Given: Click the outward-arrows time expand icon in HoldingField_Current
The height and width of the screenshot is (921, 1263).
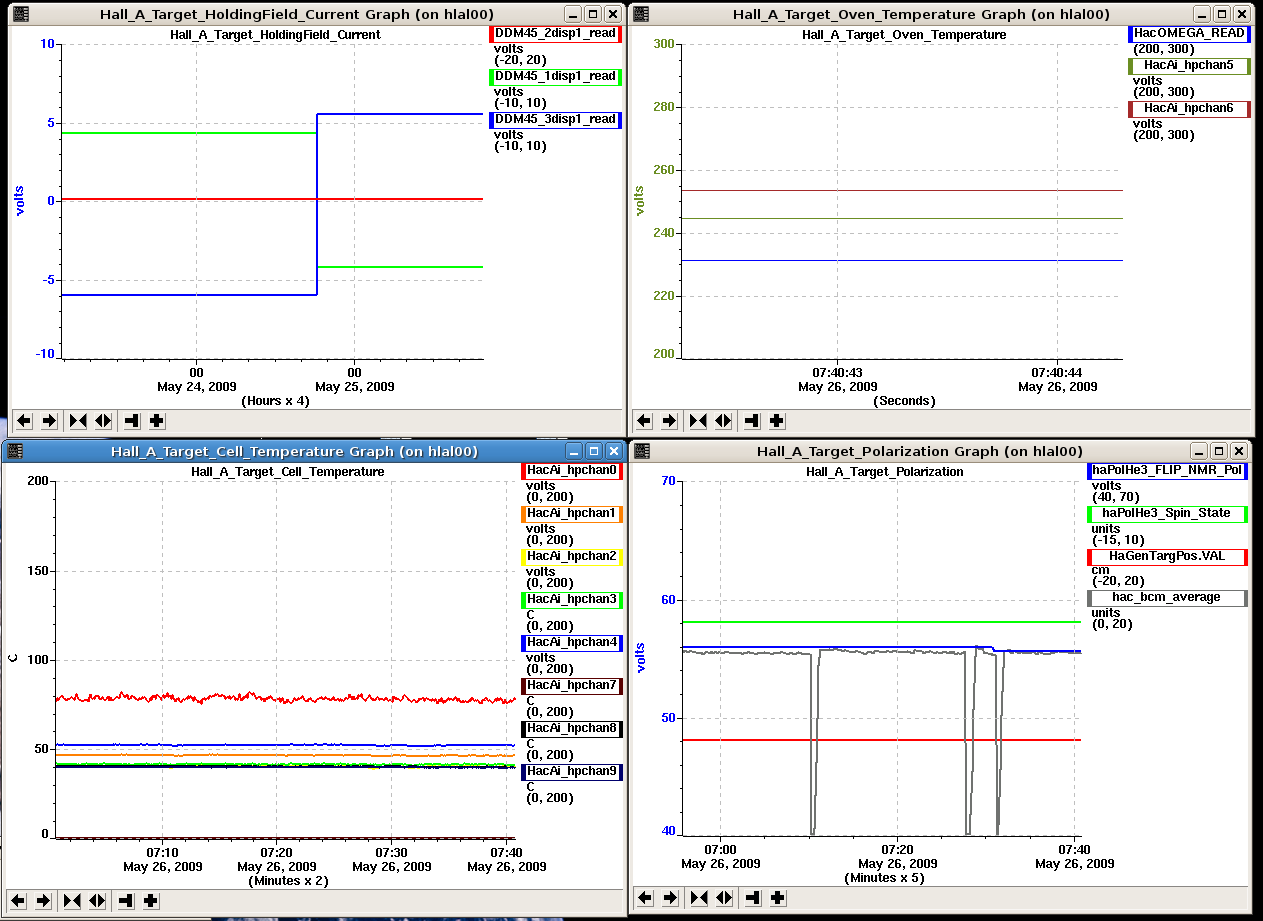Looking at the screenshot, I should pos(103,421).
